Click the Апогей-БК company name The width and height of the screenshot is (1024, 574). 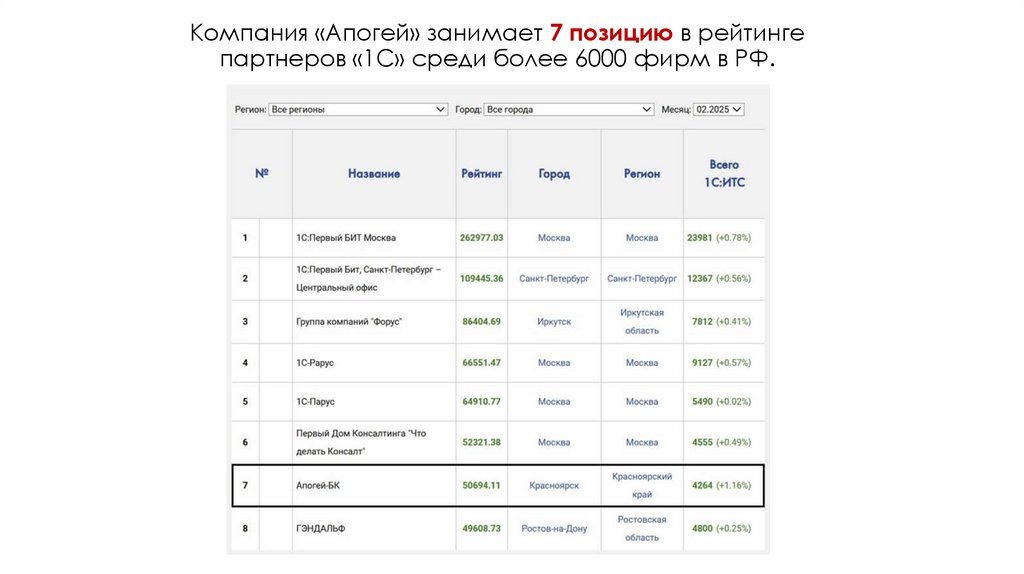pyautogui.click(x=318, y=485)
